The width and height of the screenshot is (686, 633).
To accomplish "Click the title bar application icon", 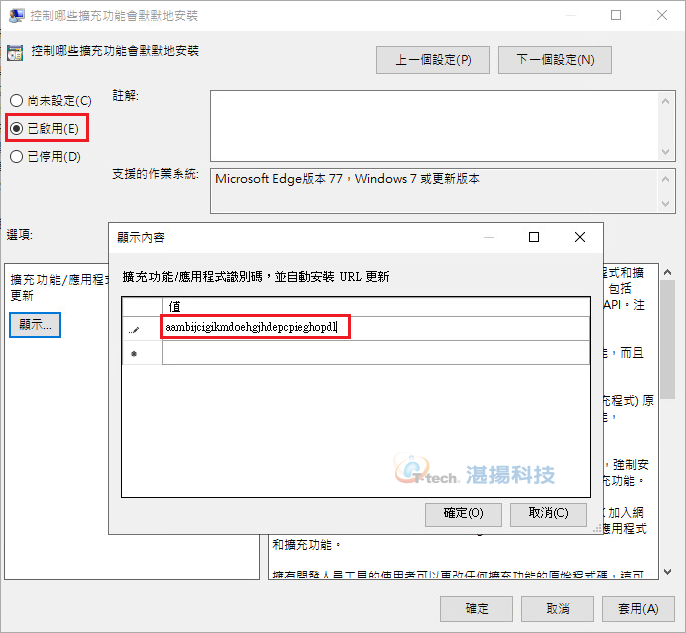I will pyautogui.click(x=17, y=15).
